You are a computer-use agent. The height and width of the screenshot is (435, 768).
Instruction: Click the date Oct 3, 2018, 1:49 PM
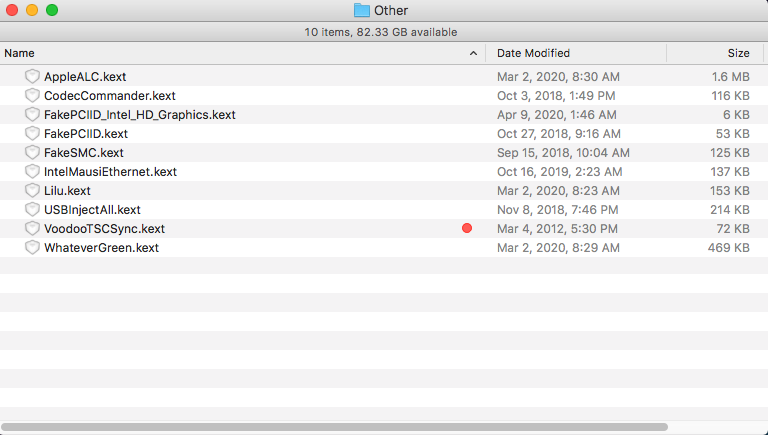556,96
